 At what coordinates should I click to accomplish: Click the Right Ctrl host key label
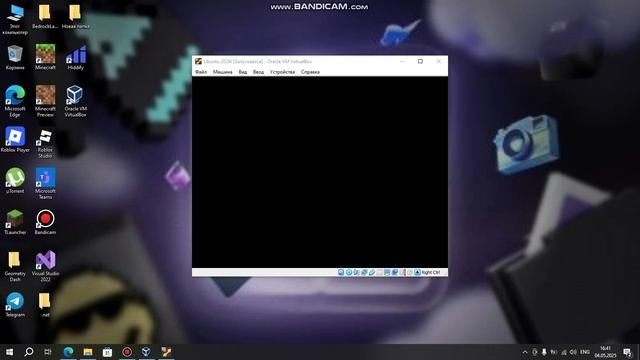pos(431,272)
